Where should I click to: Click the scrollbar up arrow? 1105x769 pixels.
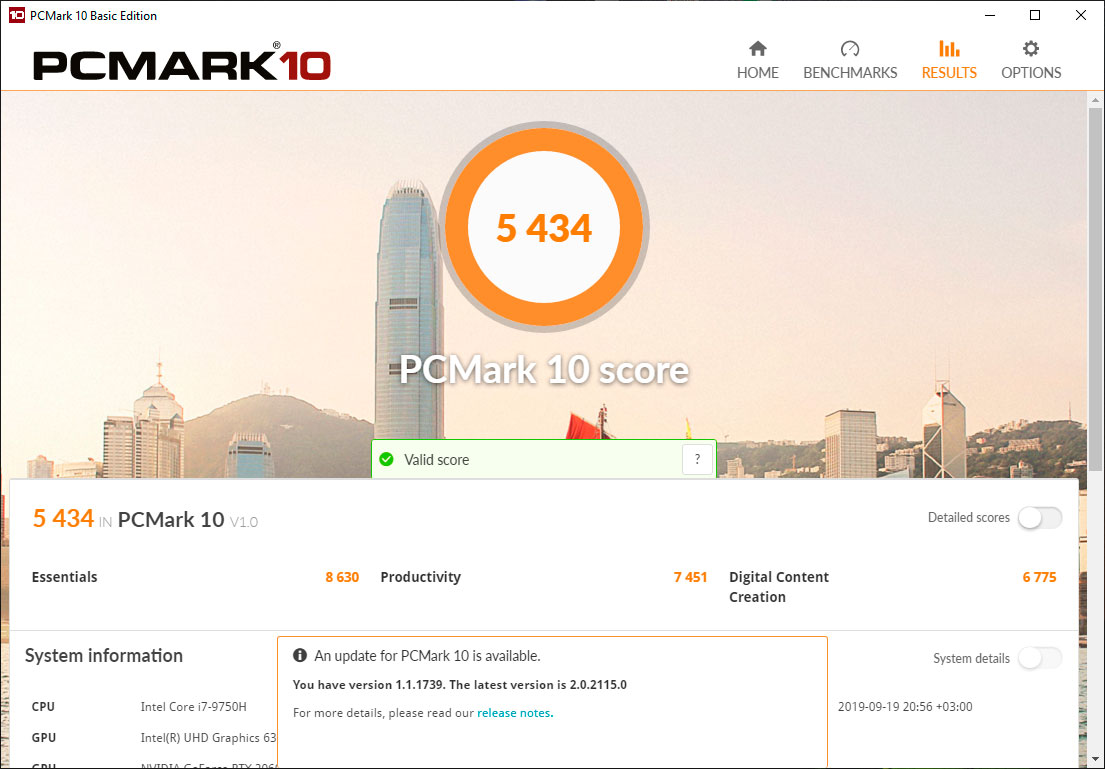coord(1094,101)
